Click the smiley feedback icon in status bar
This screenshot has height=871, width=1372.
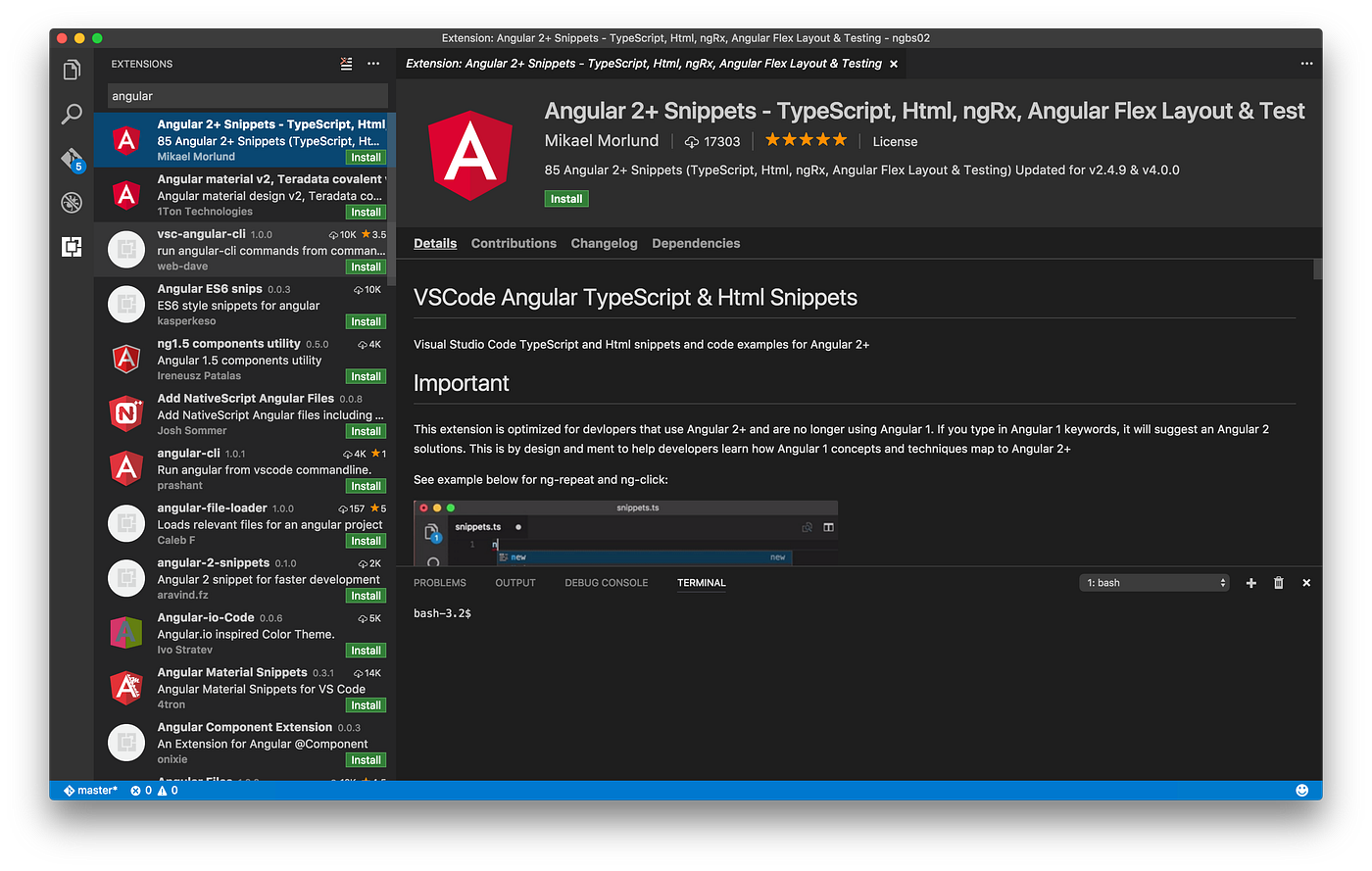click(x=1302, y=791)
